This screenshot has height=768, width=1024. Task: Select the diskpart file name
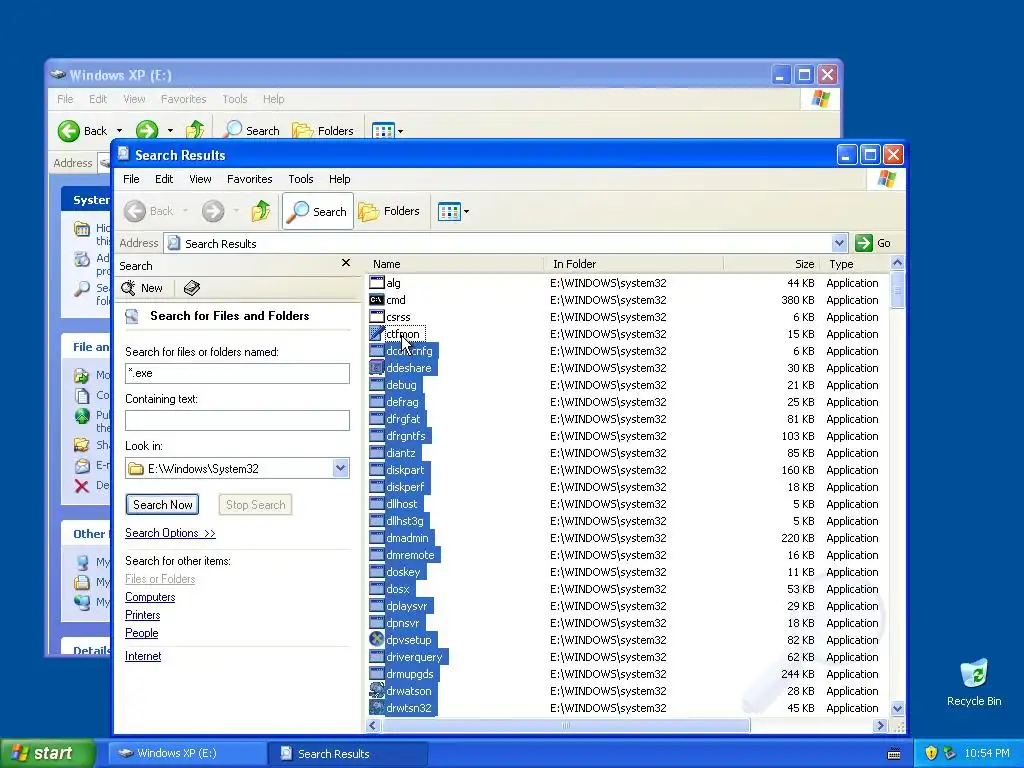pos(405,470)
